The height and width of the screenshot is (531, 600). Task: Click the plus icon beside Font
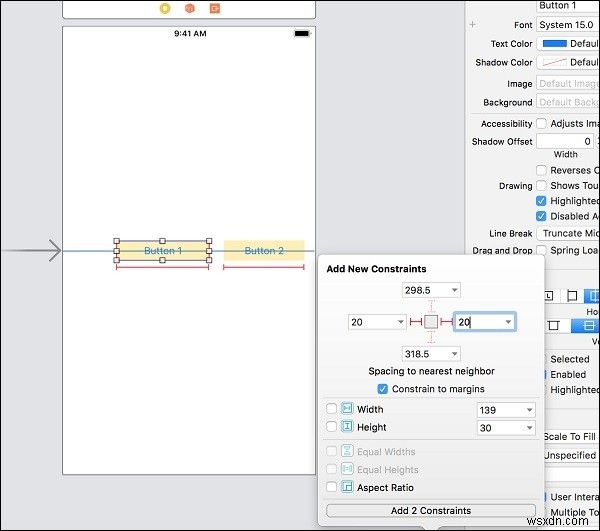pyautogui.click(x=473, y=24)
